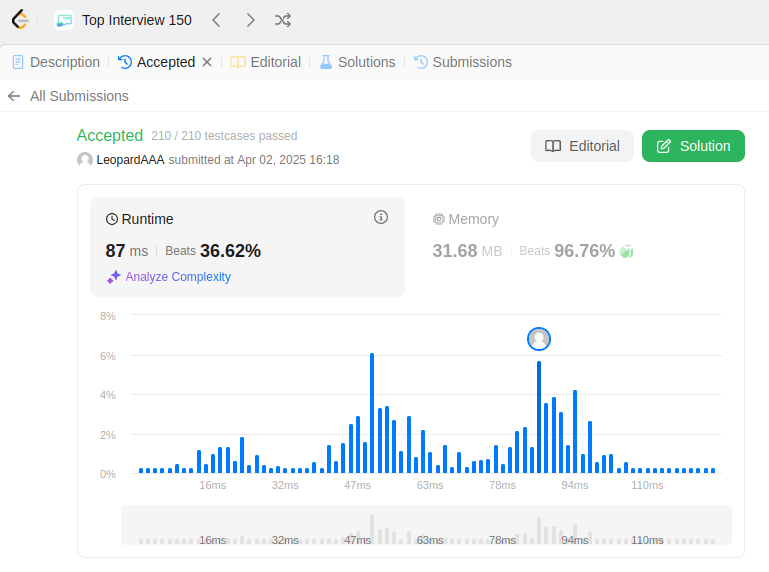
Task: Go to next problem arrow
Action: [250, 20]
